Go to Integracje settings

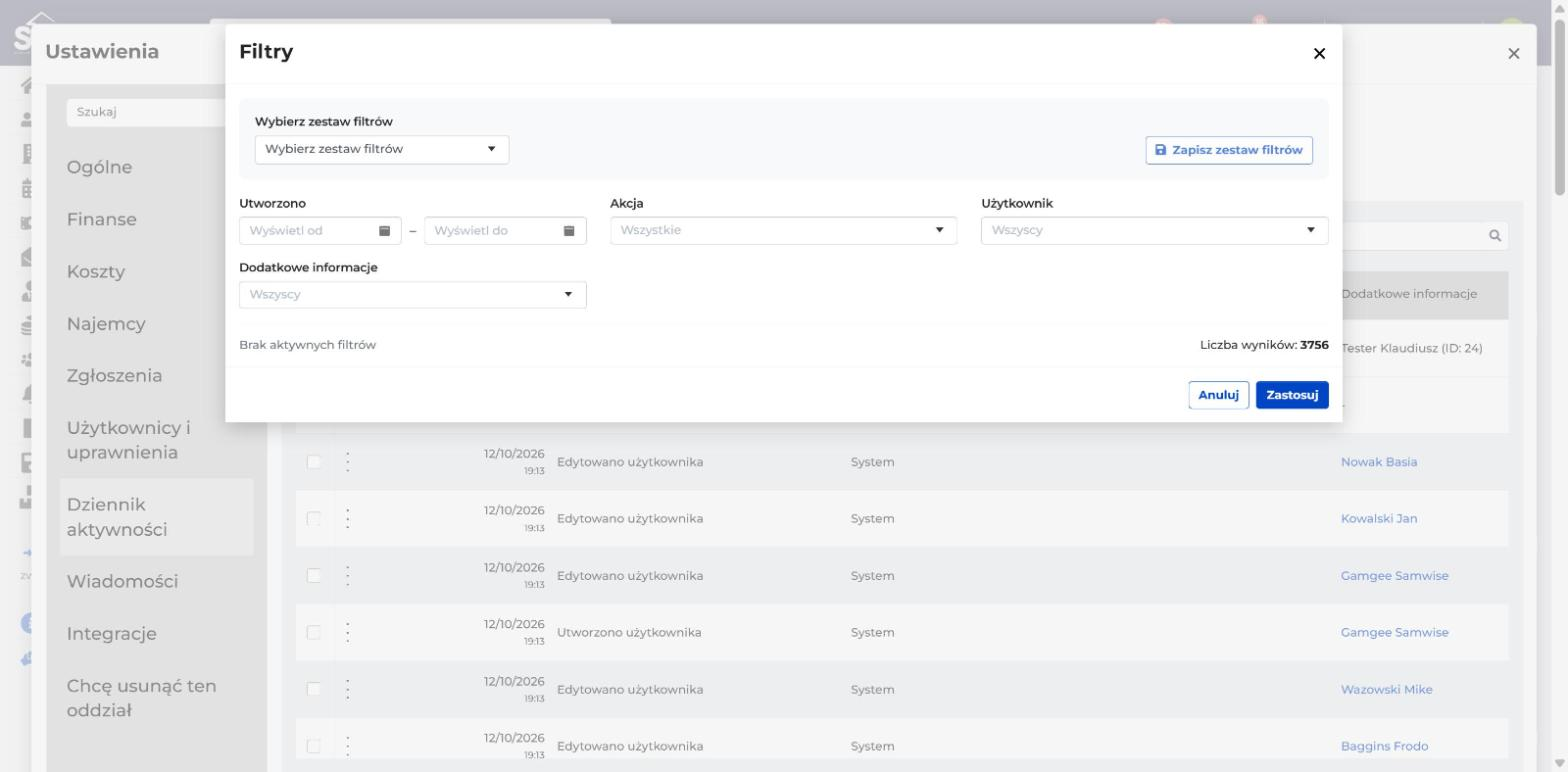click(x=112, y=634)
